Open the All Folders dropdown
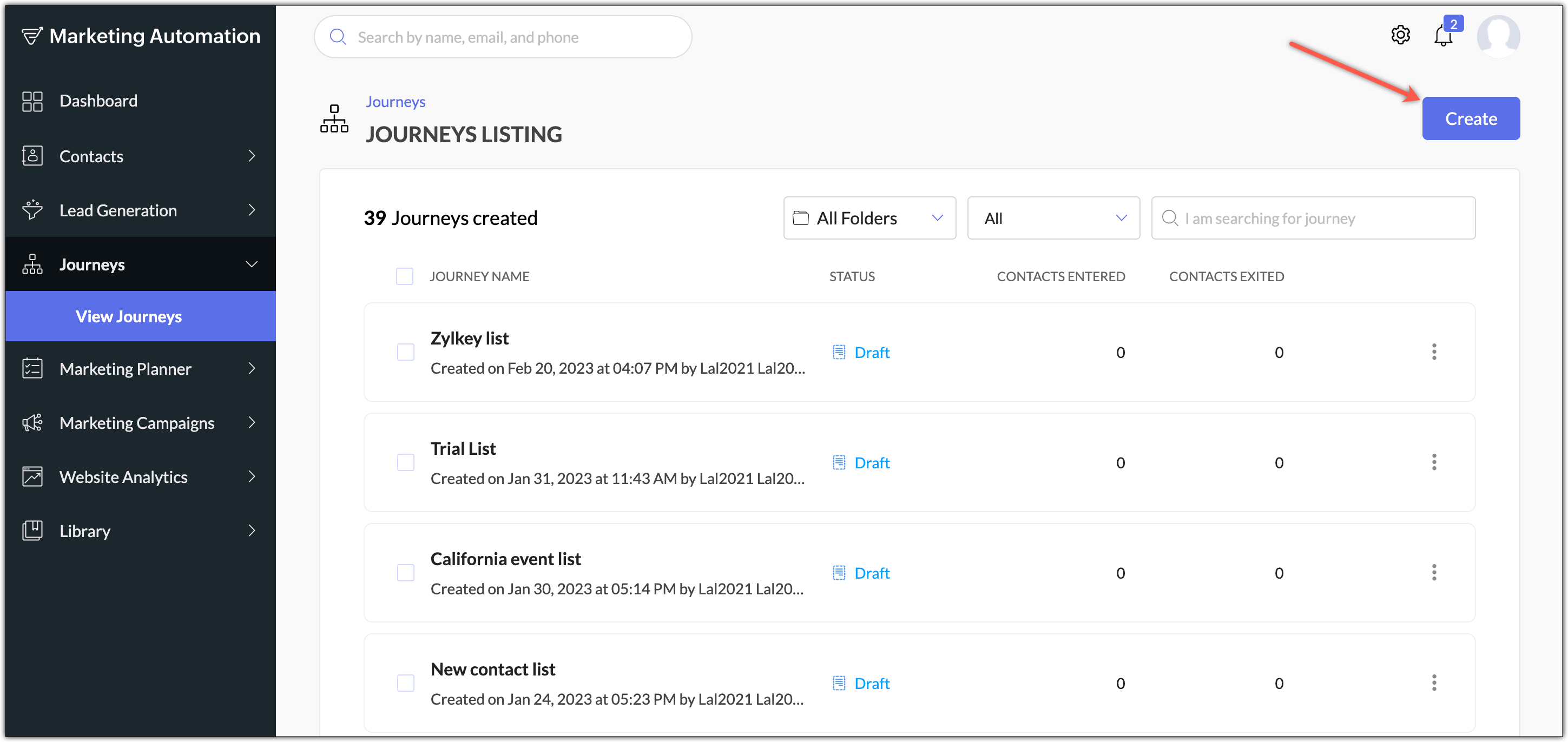This screenshot has width=1568, height=742. [869, 218]
